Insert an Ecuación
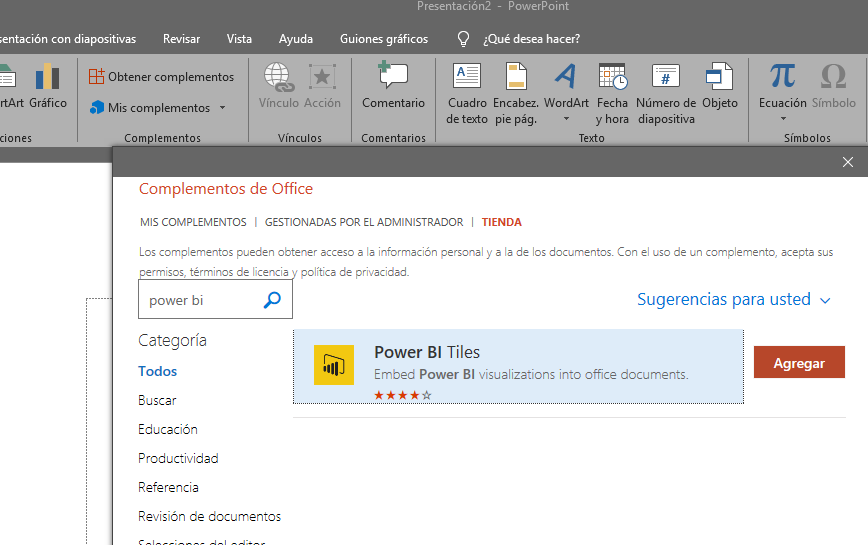This screenshot has height=545, width=868. click(x=782, y=86)
